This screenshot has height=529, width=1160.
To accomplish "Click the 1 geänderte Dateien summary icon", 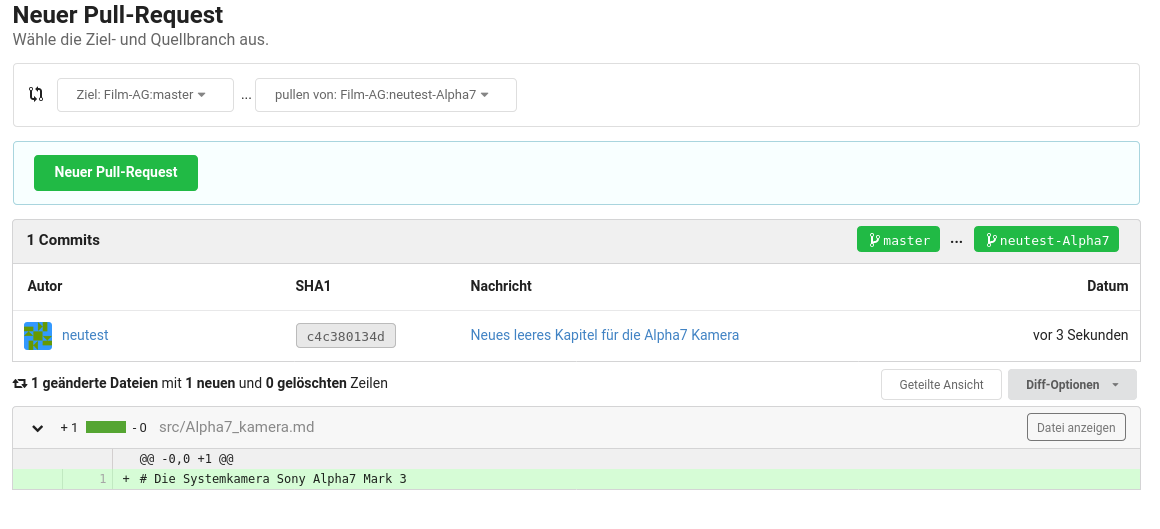I will (x=20, y=383).
